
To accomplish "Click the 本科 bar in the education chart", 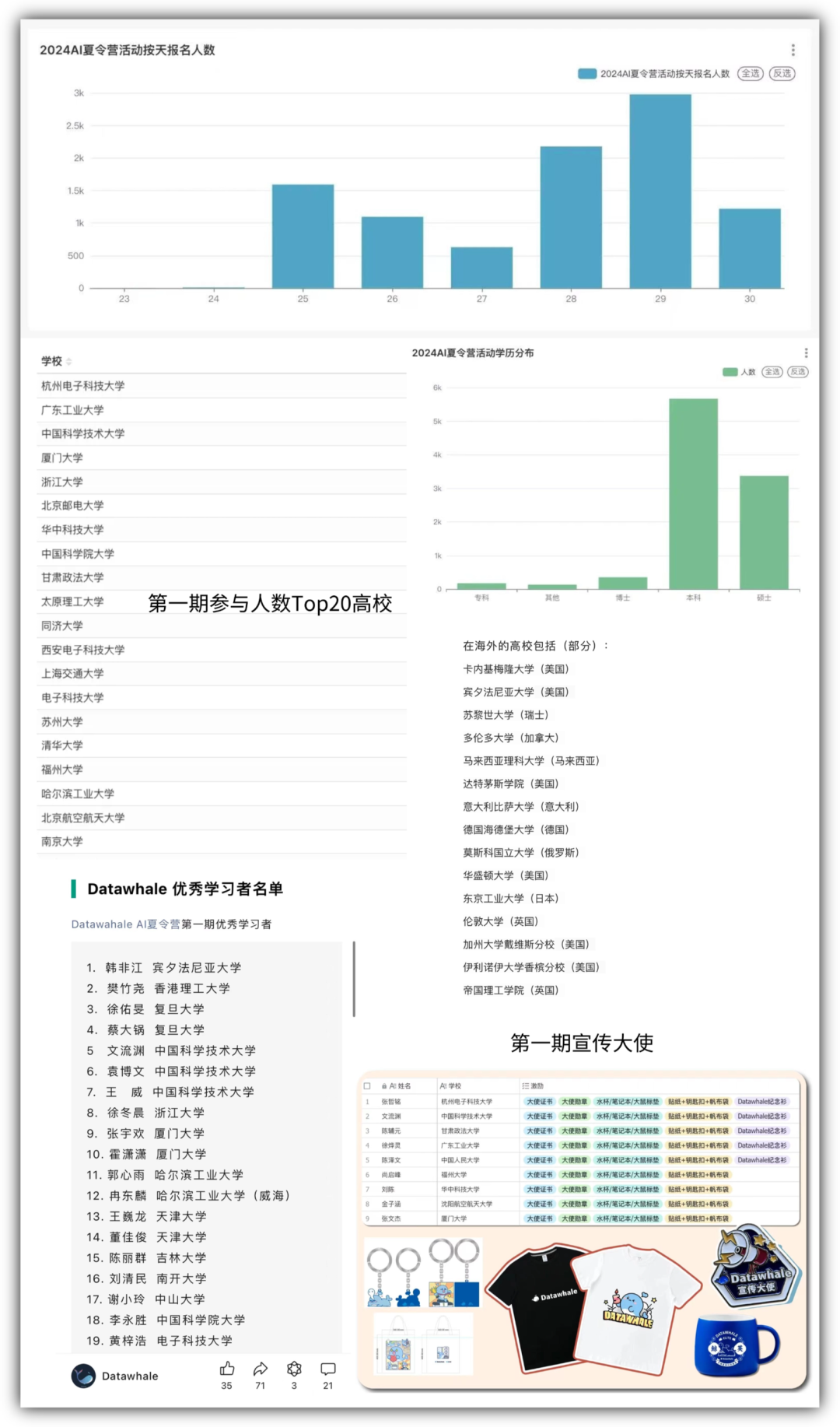I will point(693,493).
